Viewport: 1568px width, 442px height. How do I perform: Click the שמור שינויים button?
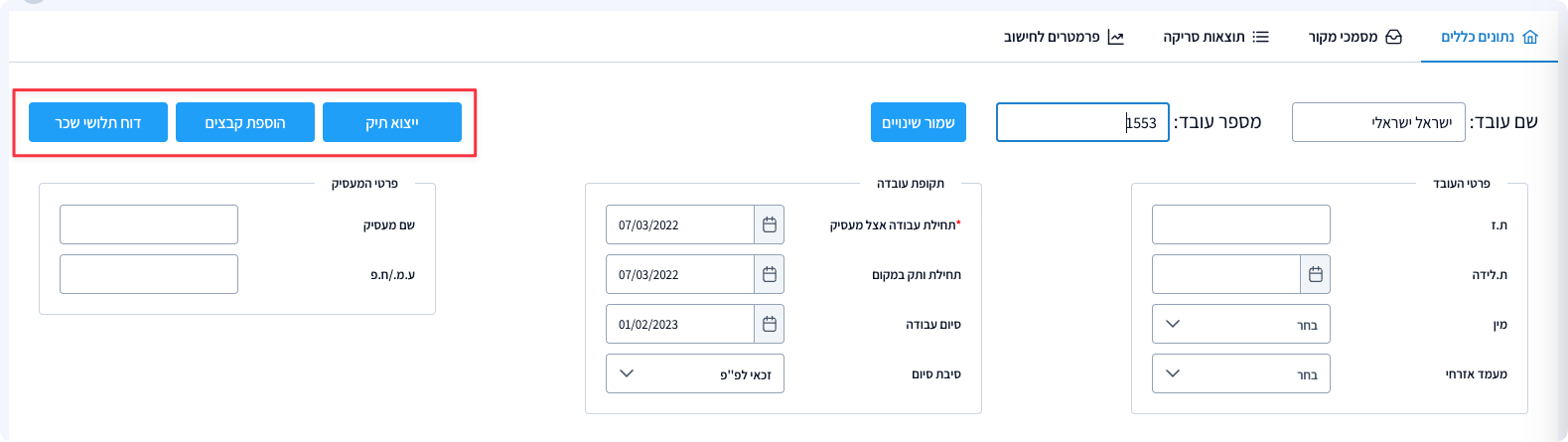[919, 122]
